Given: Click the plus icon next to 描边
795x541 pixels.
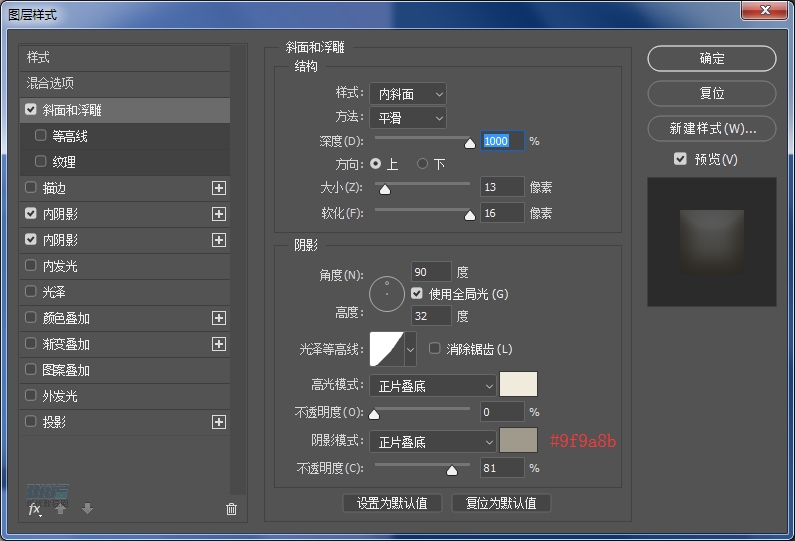Looking at the screenshot, I should pyautogui.click(x=219, y=188).
